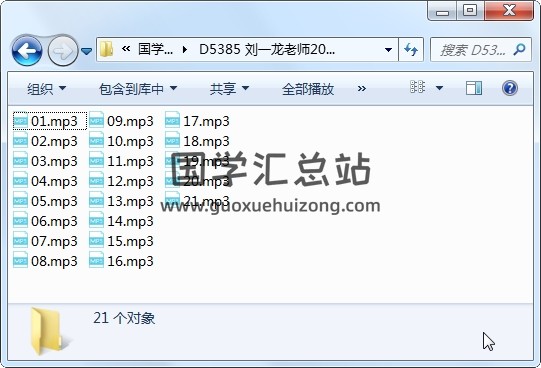Click the 全部播放 button
This screenshot has width=541, height=368.
pos(308,89)
